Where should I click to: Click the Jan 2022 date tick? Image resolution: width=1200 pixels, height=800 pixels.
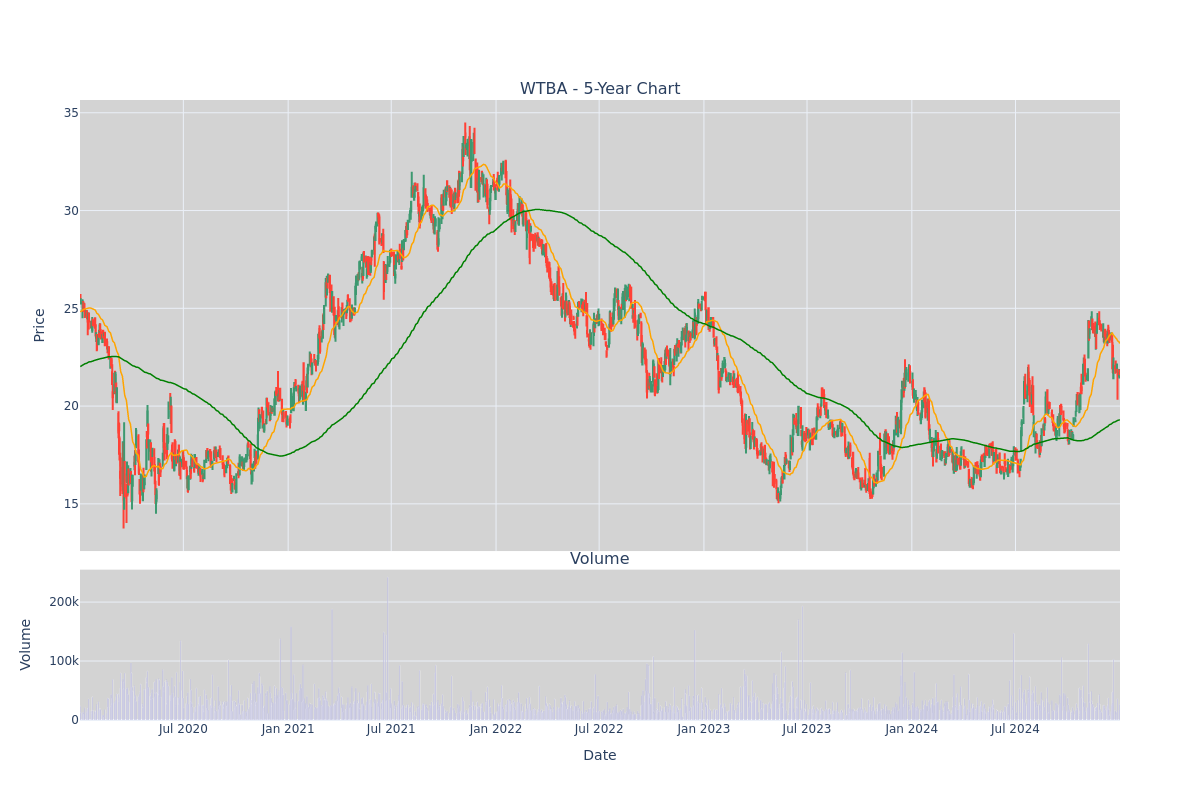coord(496,729)
